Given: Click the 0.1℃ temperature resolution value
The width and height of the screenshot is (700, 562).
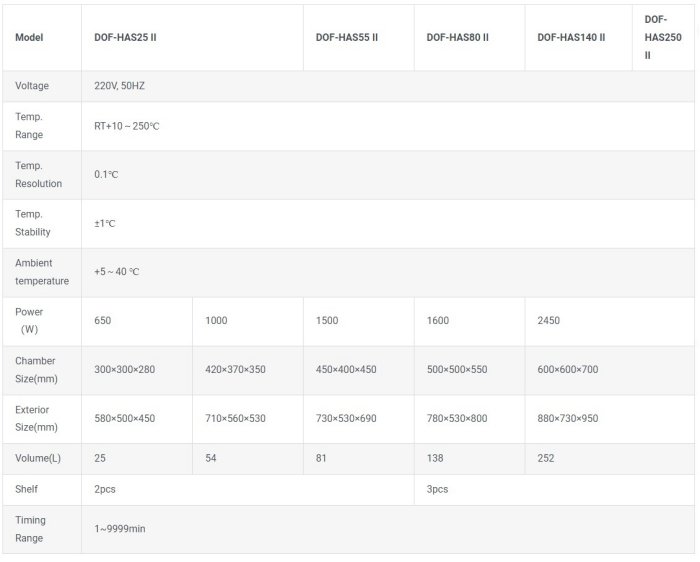Looking at the screenshot, I should point(106,174).
